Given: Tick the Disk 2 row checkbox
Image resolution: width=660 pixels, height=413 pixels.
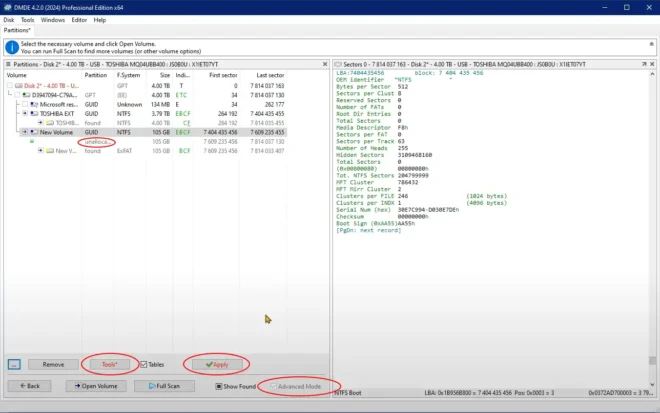Looking at the screenshot, I should pos(10,86).
